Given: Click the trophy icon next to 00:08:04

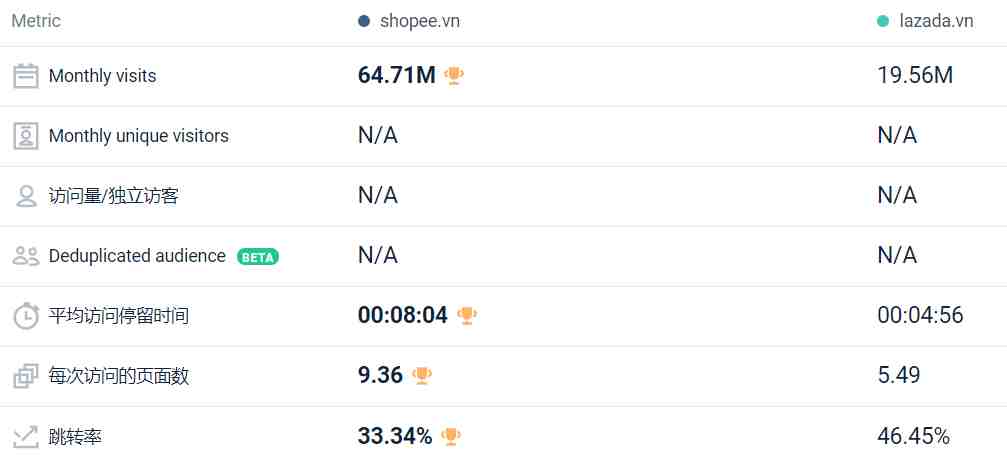Looking at the screenshot, I should 467,315.
